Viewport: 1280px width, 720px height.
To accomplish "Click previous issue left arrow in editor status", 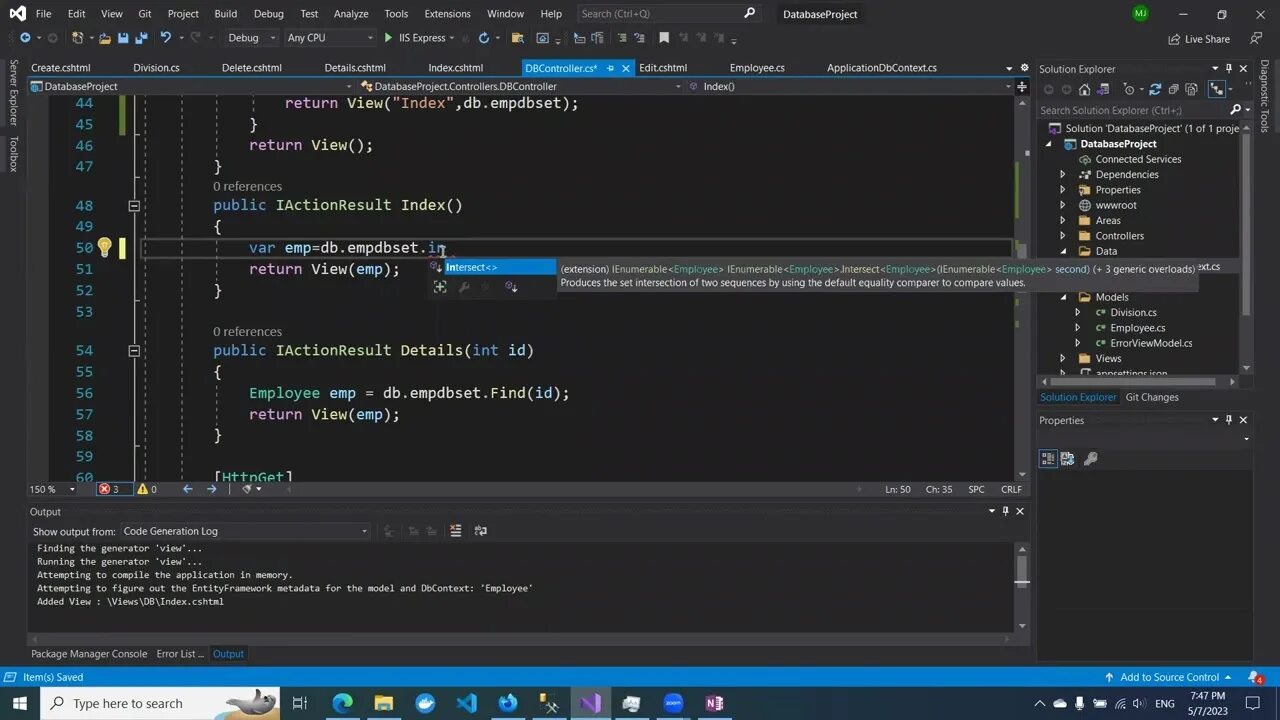I will 187,489.
